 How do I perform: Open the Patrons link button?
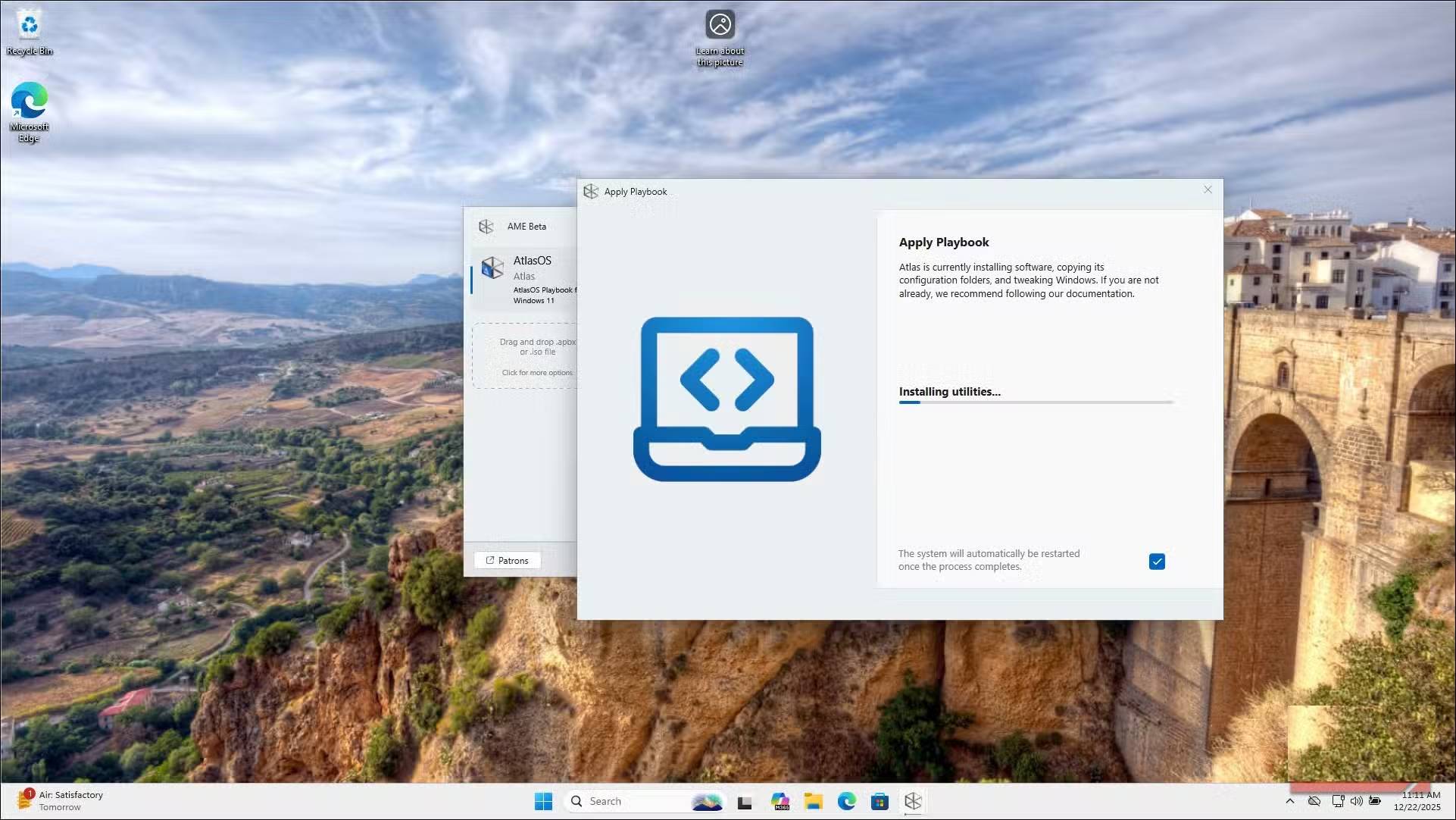click(x=507, y=561)
